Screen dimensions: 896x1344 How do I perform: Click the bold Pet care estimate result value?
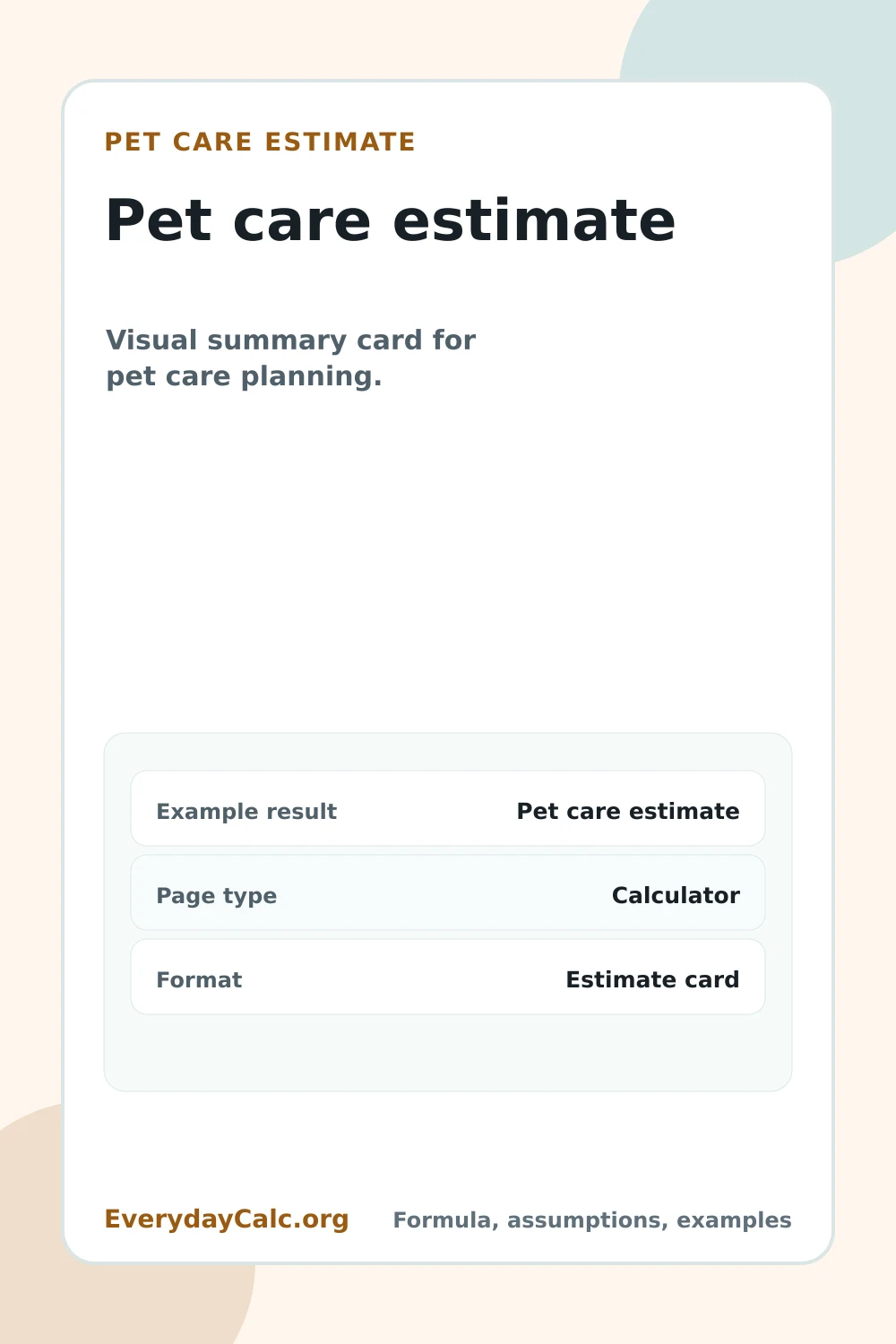tap(628, 811)
